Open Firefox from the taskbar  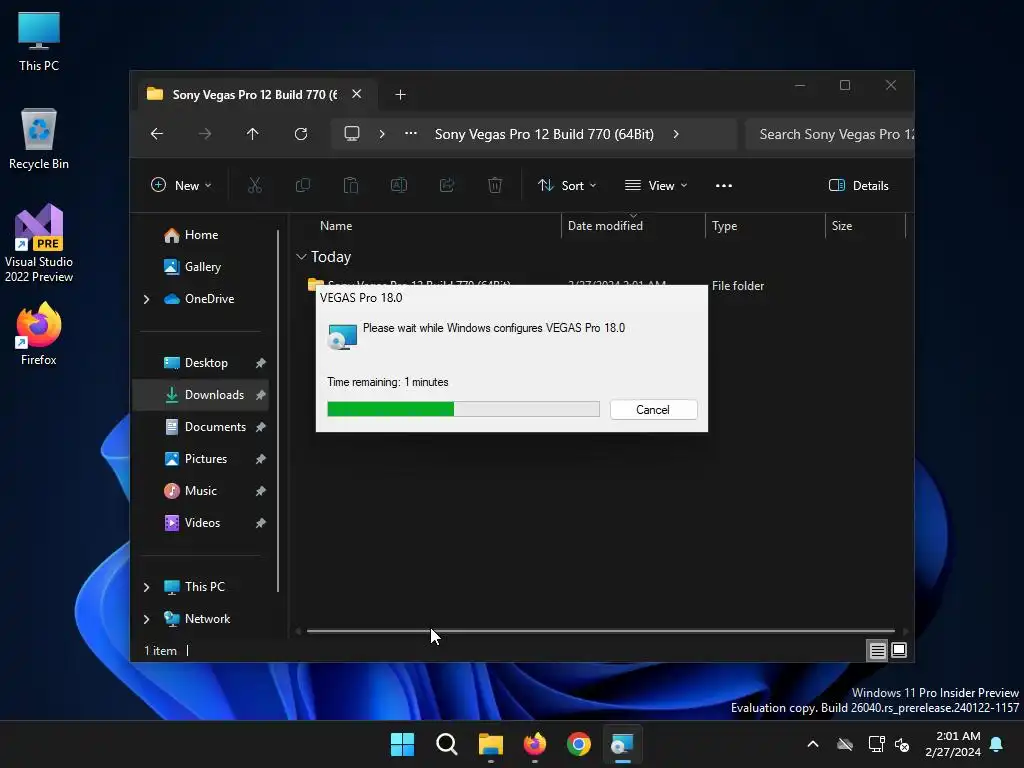pyautogui.click(x=535, y=744)
